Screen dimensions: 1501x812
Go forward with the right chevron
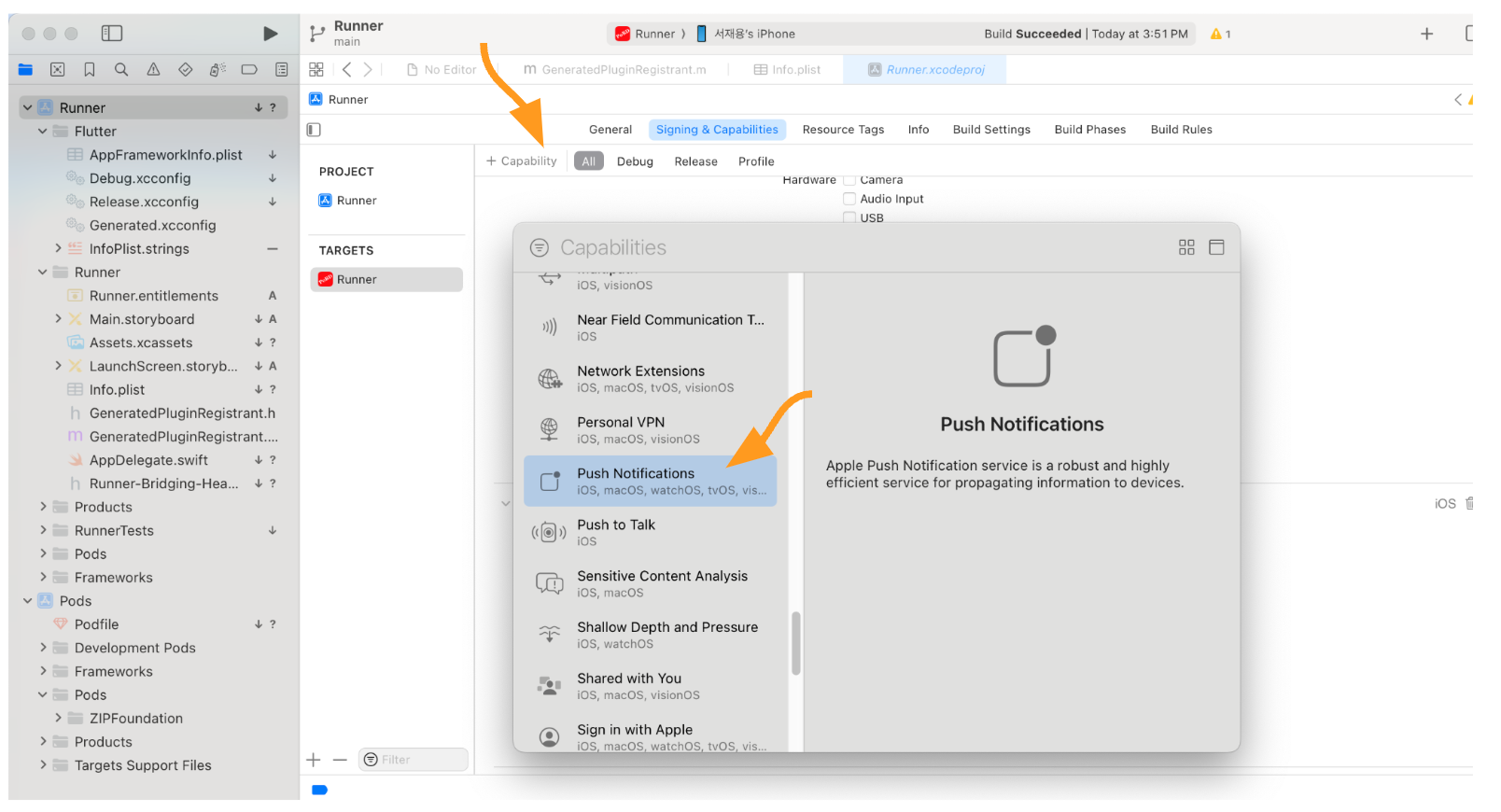tap(368, 69)
